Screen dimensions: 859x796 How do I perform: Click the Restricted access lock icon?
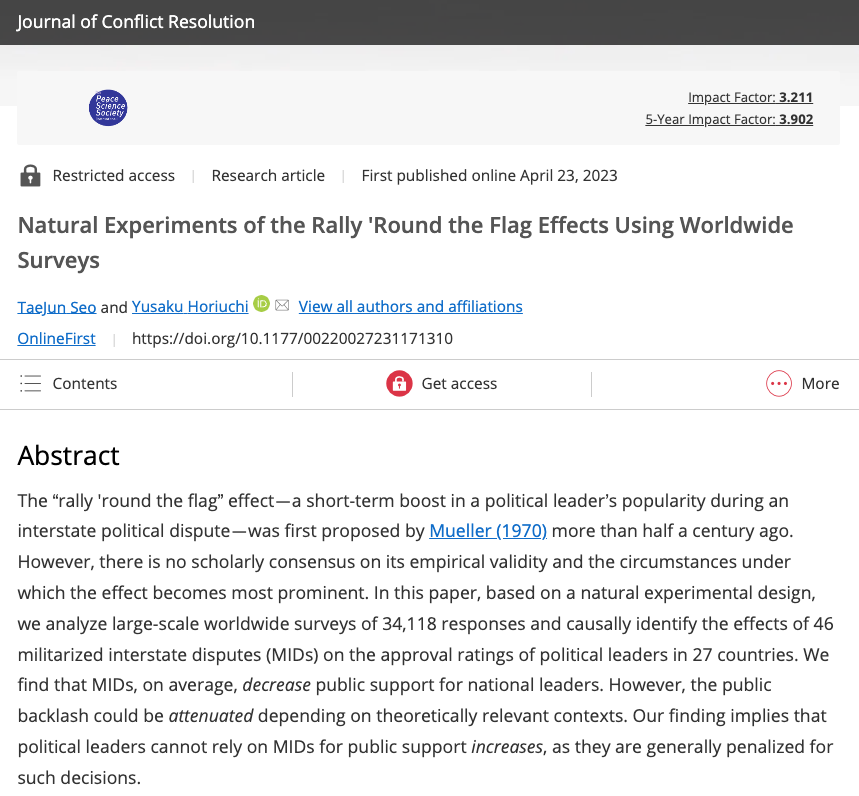tap(30, 176)
